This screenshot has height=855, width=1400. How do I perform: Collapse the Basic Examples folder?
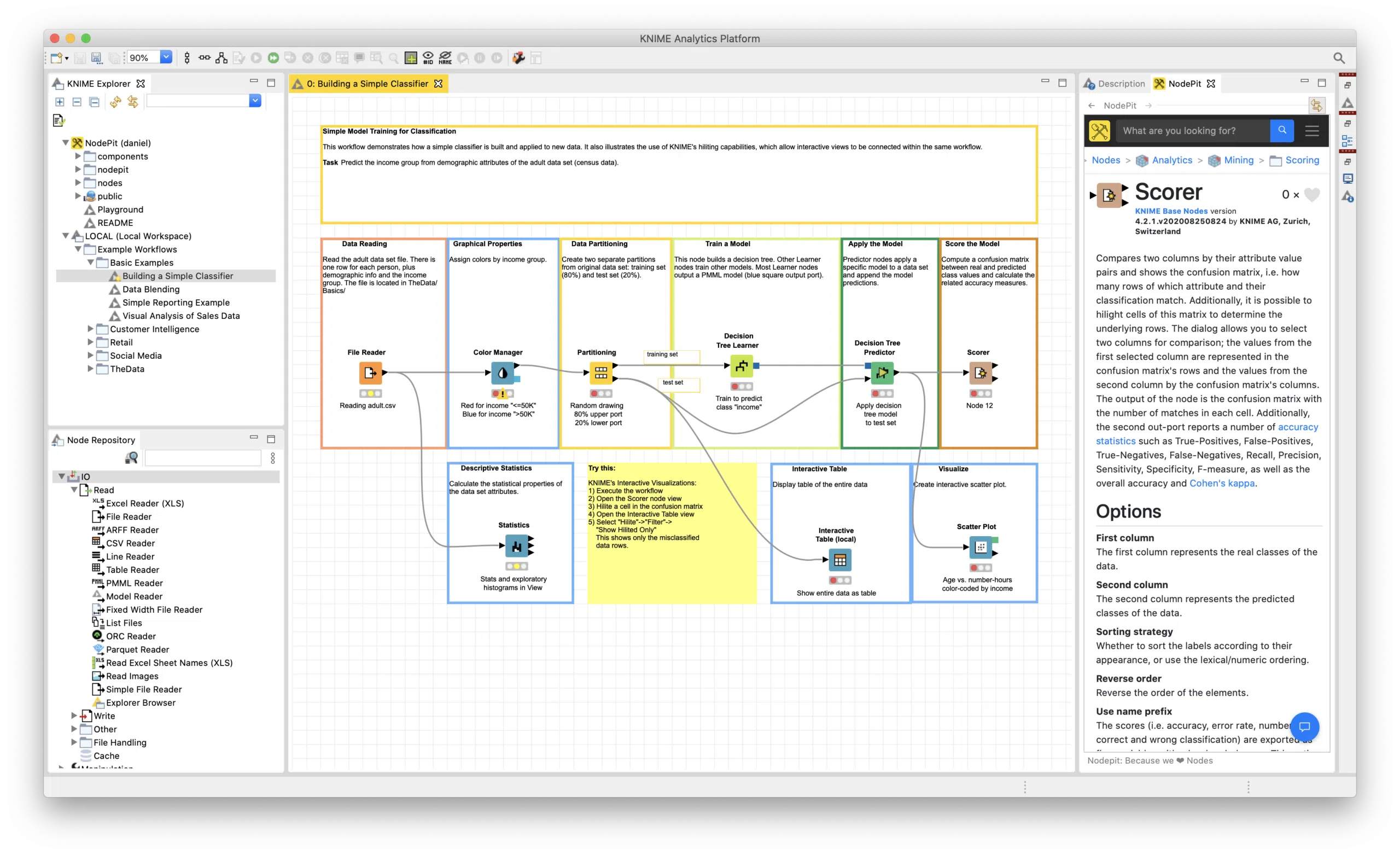coord(91,263)
